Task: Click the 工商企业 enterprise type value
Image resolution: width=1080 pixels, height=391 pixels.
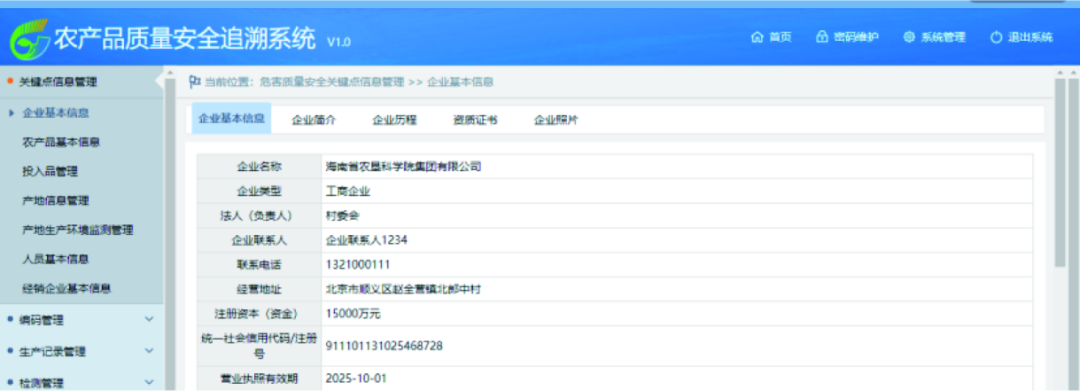Action: click(x=348, y=191)
